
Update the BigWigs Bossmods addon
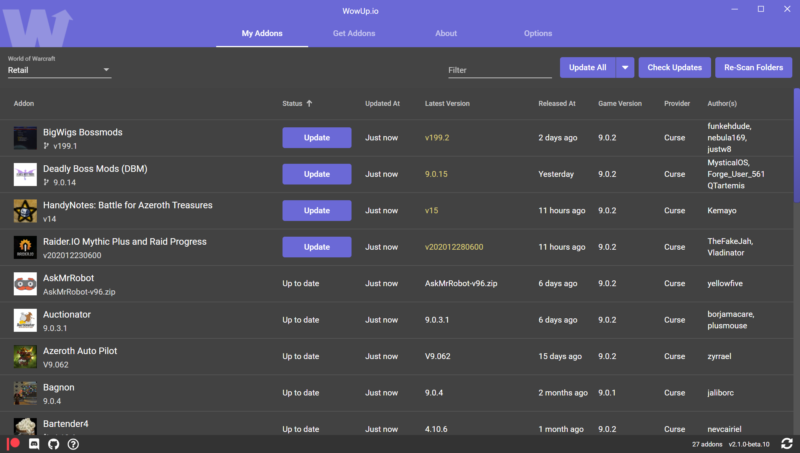coord(317,138)
